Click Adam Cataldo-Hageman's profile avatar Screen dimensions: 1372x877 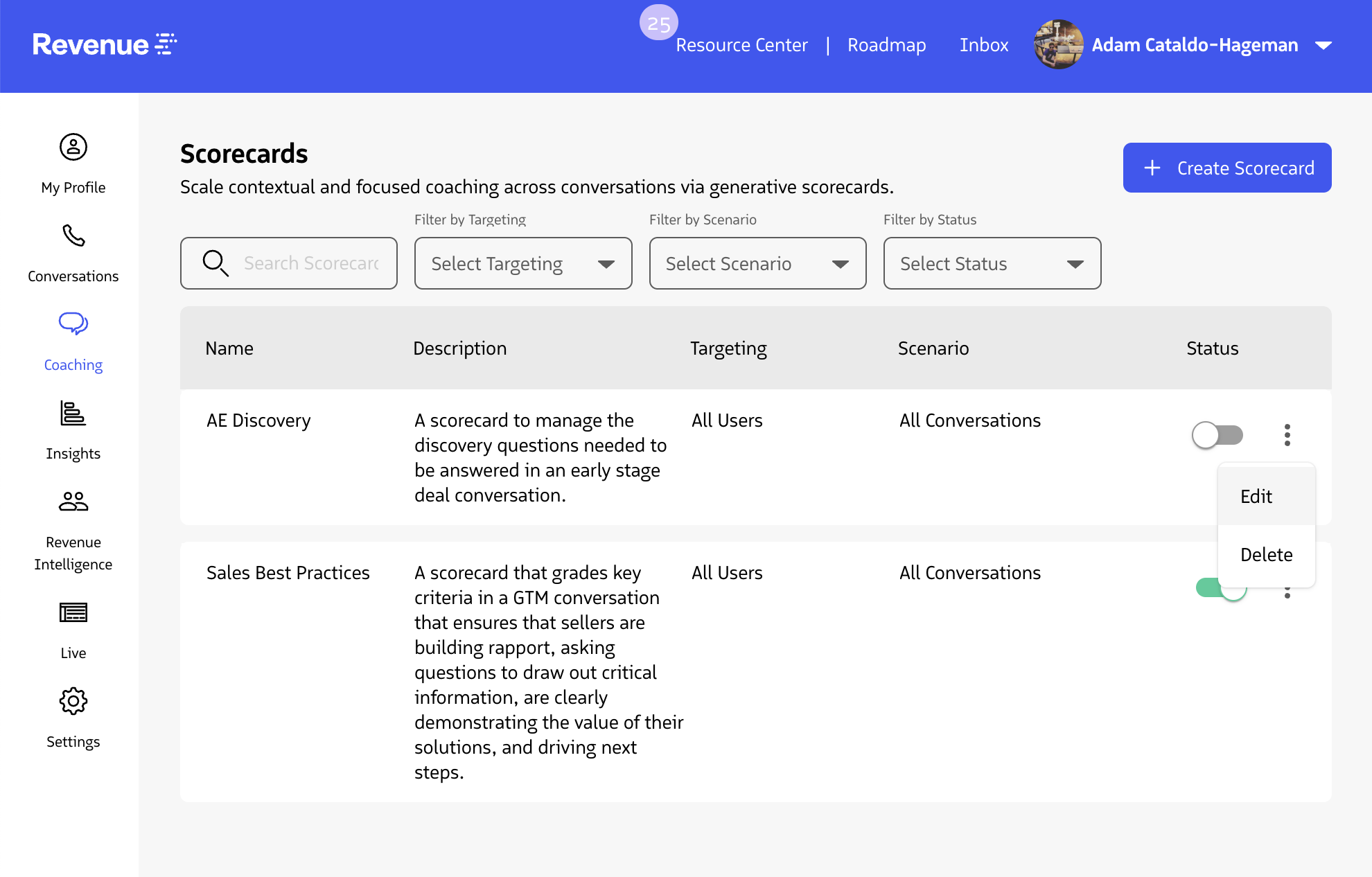click(1058, 44)
